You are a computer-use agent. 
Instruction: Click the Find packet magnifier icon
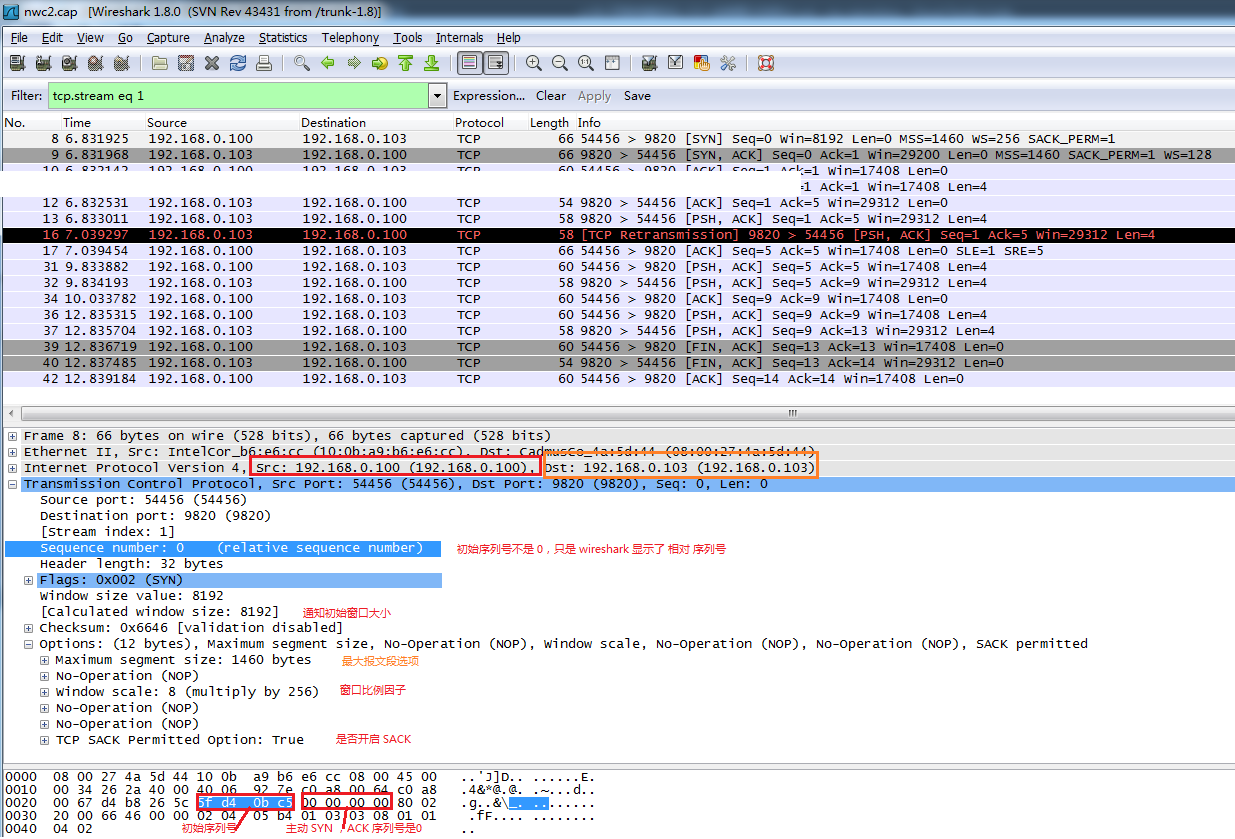tap(301, 64)
